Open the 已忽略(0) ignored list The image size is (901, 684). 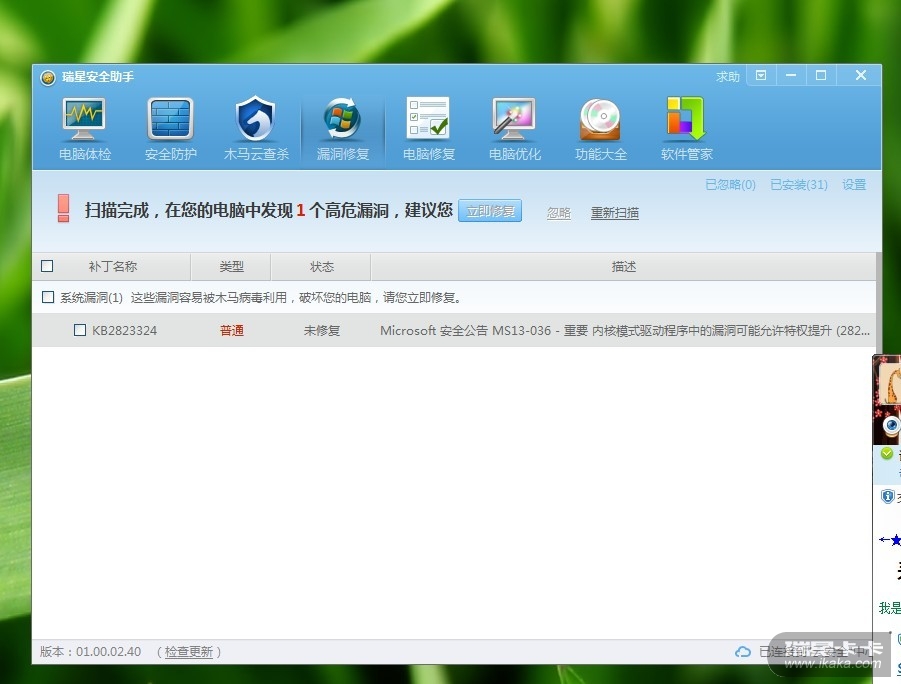point(730,185)
